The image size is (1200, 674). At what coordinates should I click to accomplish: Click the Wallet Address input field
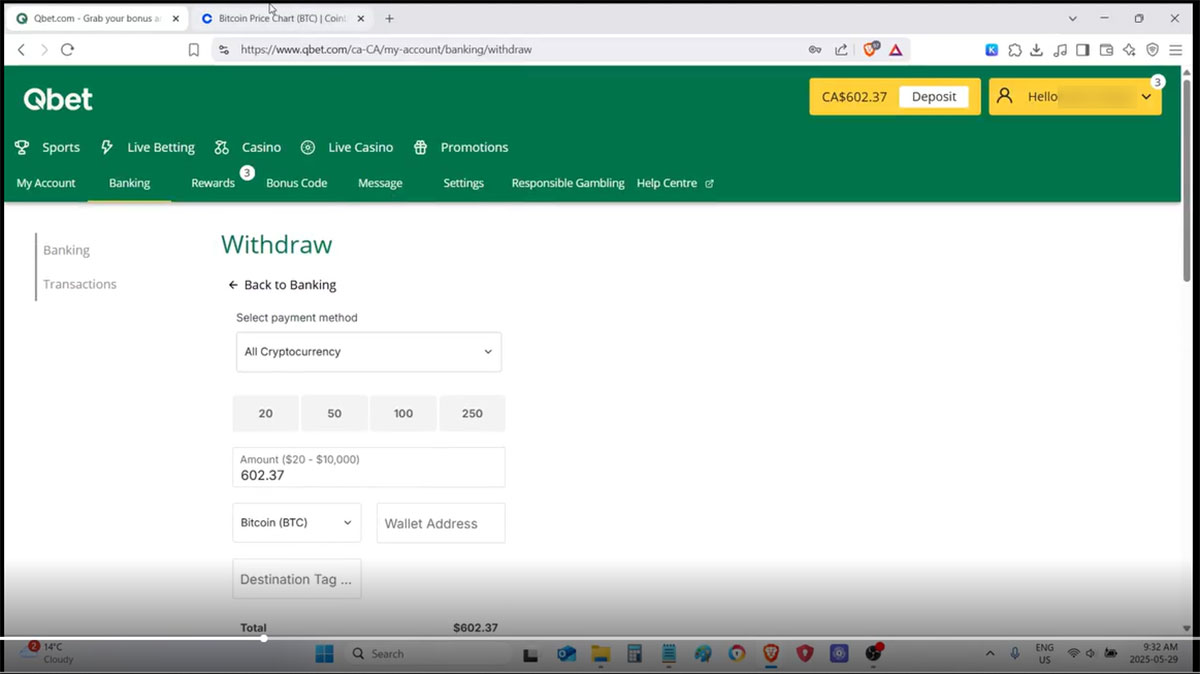point(441,523)
